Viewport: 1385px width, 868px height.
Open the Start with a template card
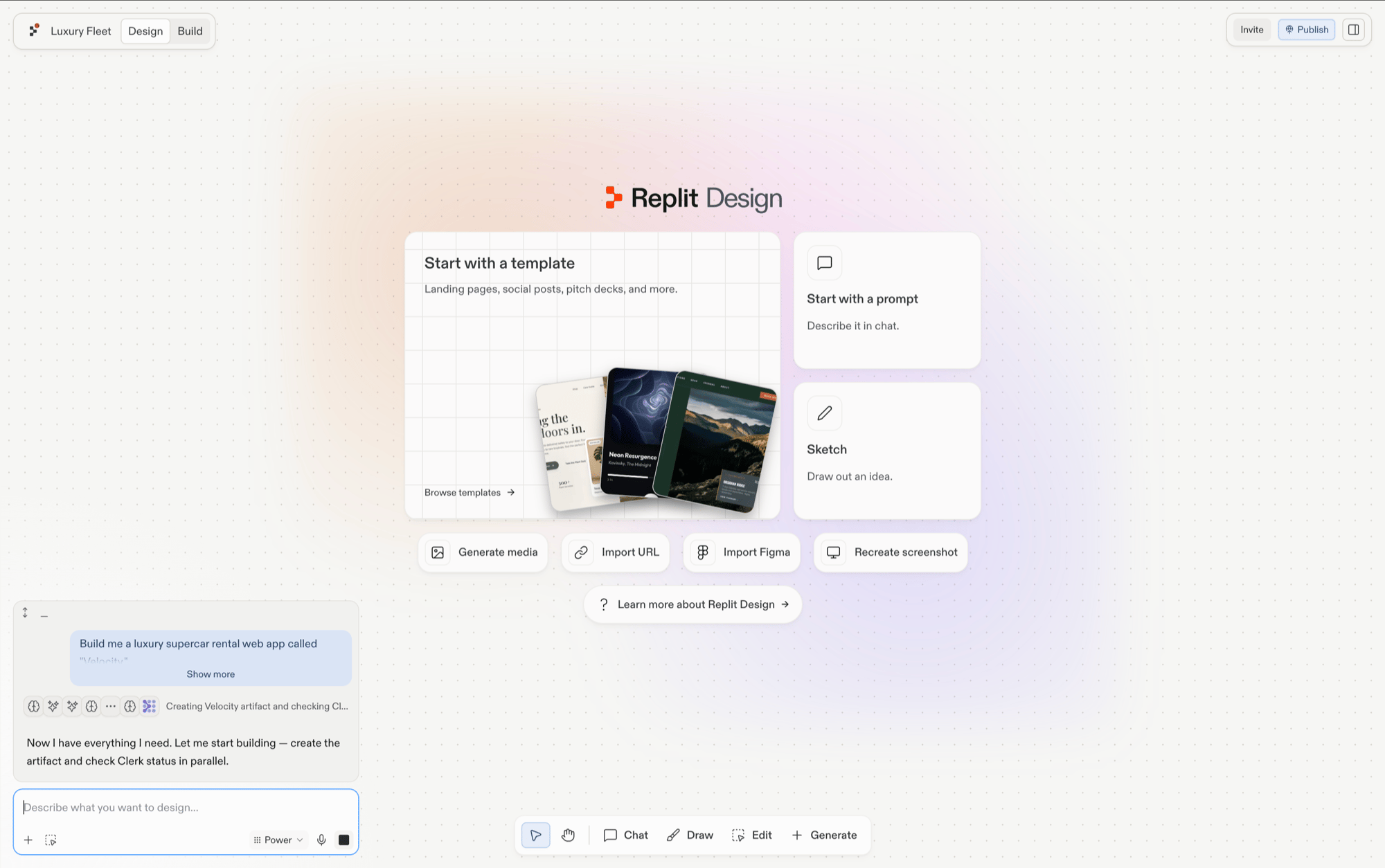592,375
